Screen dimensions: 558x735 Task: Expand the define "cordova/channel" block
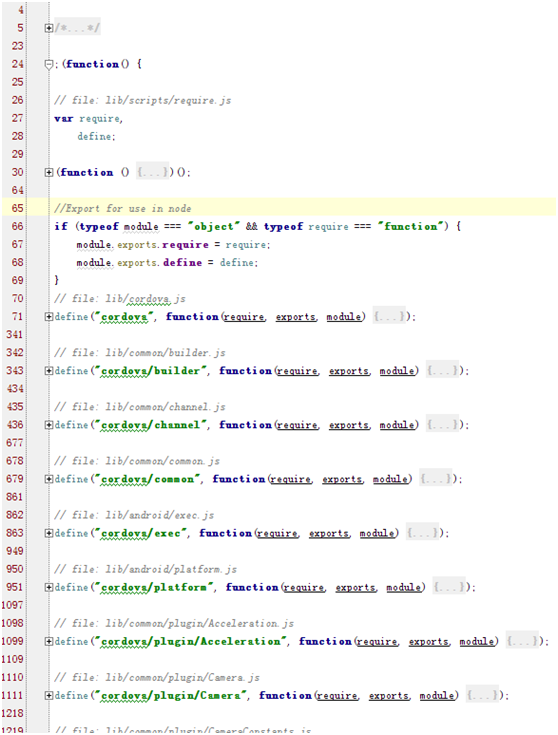pyautogui.click(x=49, y=425)
